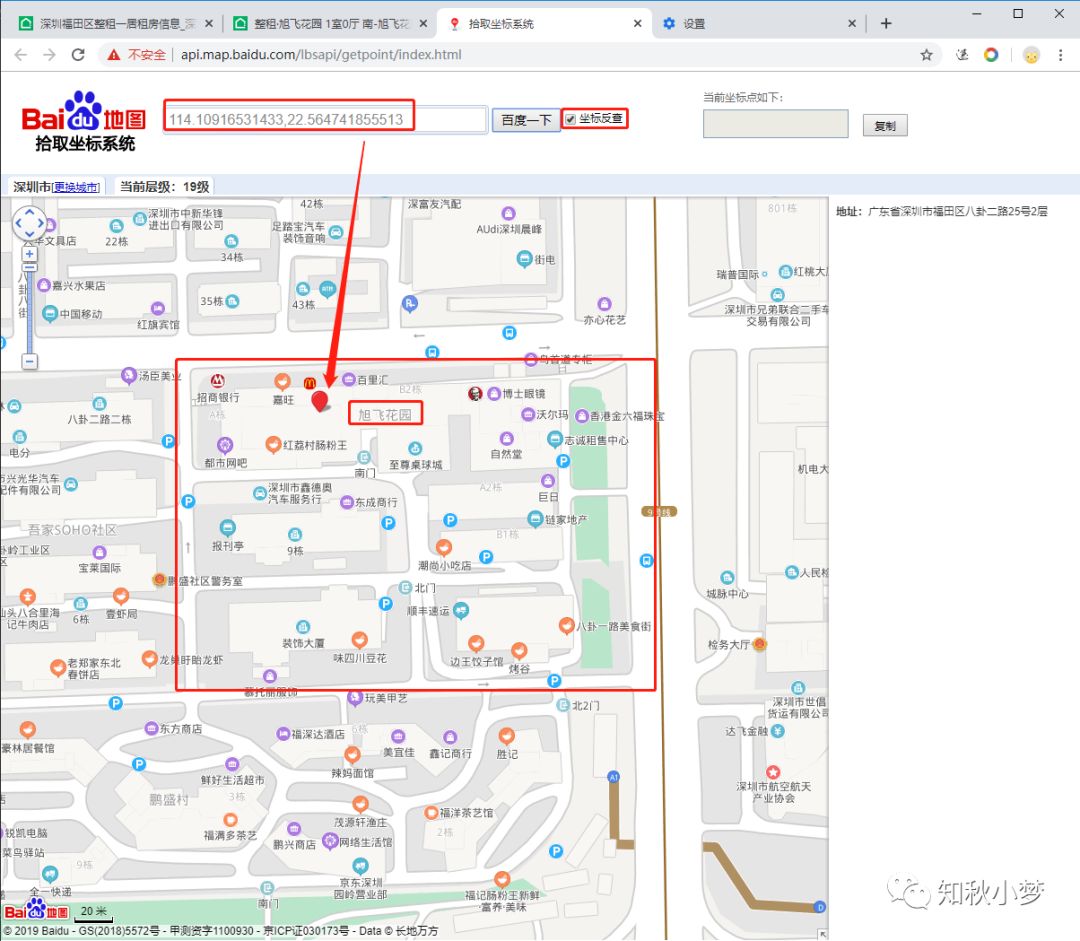The image size is (1080, 941).
Task: Click the 红荔村肠粉王 restaurant icon
Action: (273, 444)
